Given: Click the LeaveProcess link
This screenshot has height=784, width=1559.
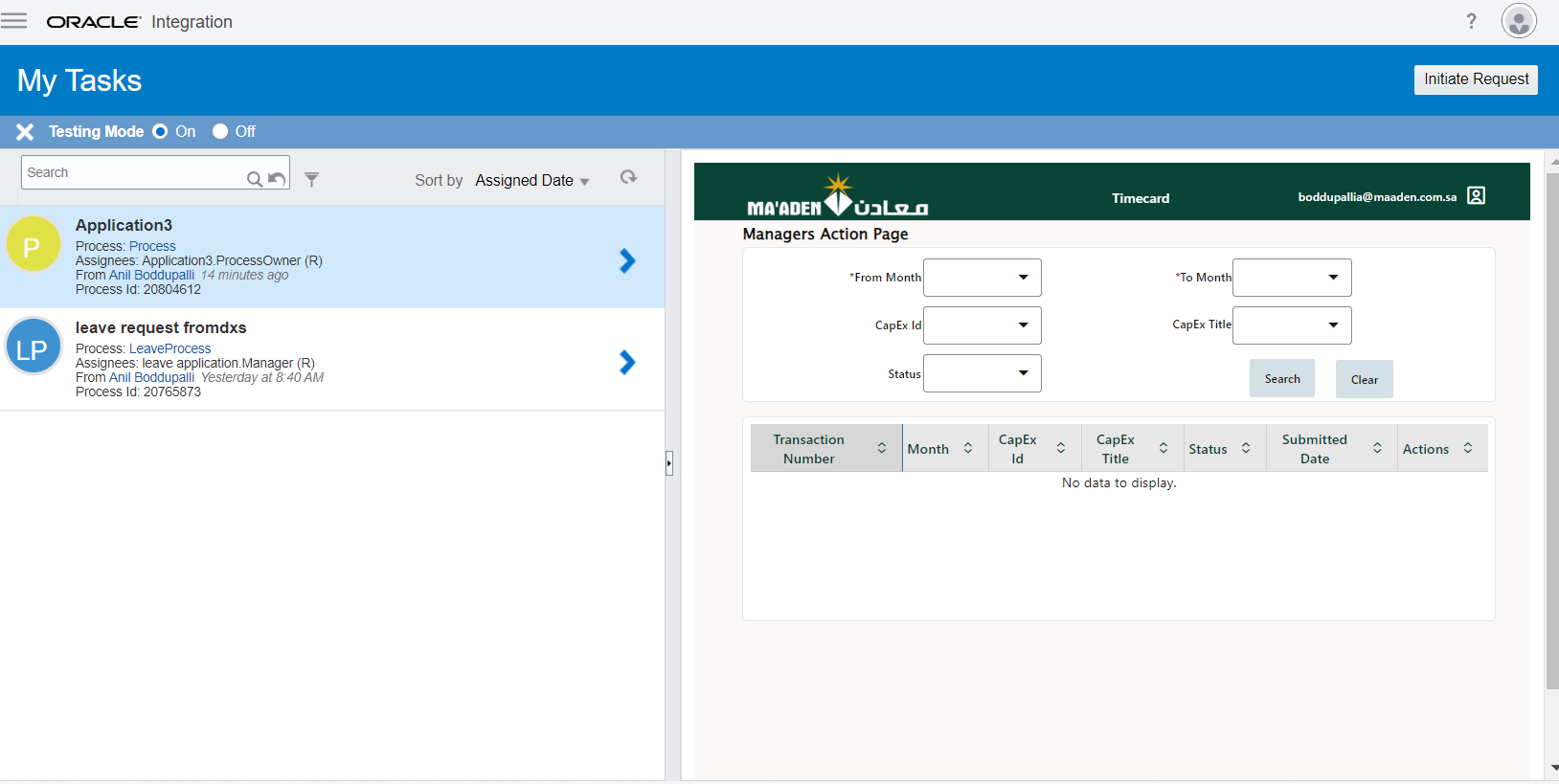Looking at the screenshot, I should tap(169, 348).
